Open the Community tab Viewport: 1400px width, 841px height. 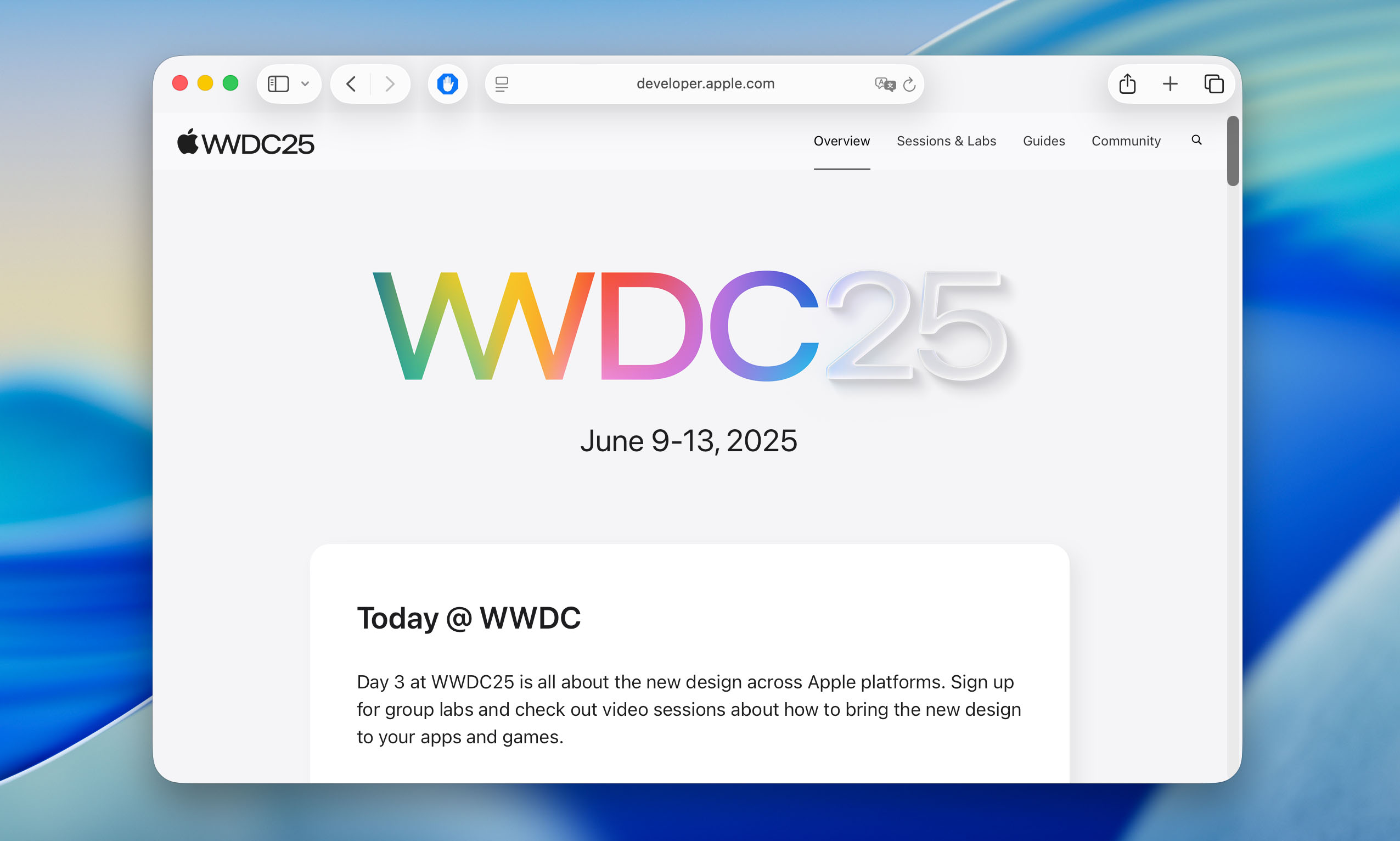[1126, 141]
